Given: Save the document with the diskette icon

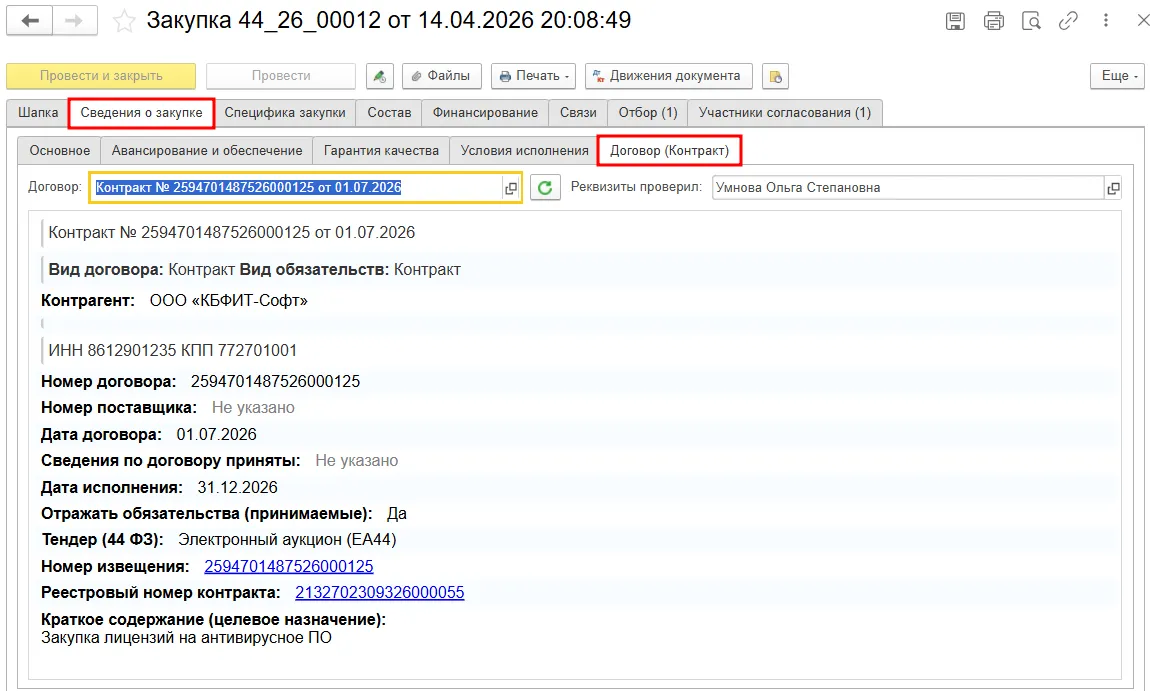Looking at the screenshot, I should coord(955,21).
